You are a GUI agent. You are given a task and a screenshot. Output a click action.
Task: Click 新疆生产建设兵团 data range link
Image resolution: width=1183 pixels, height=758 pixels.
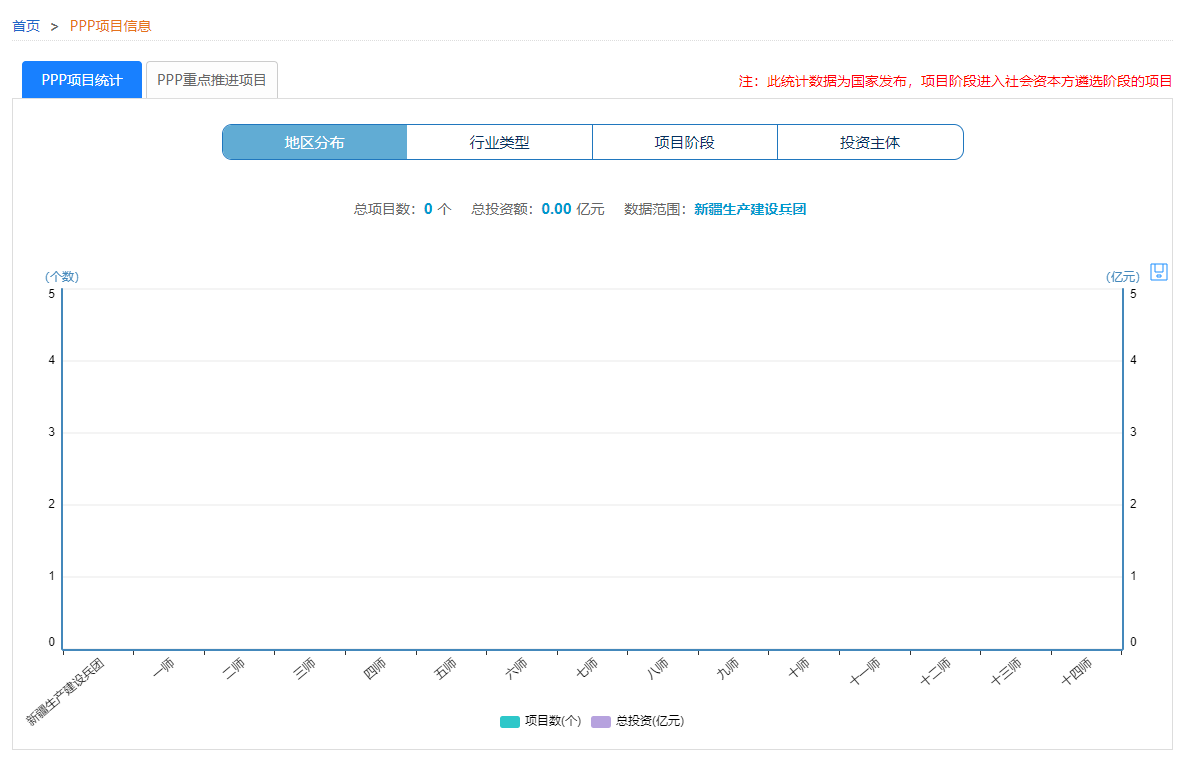click(750, 209)
